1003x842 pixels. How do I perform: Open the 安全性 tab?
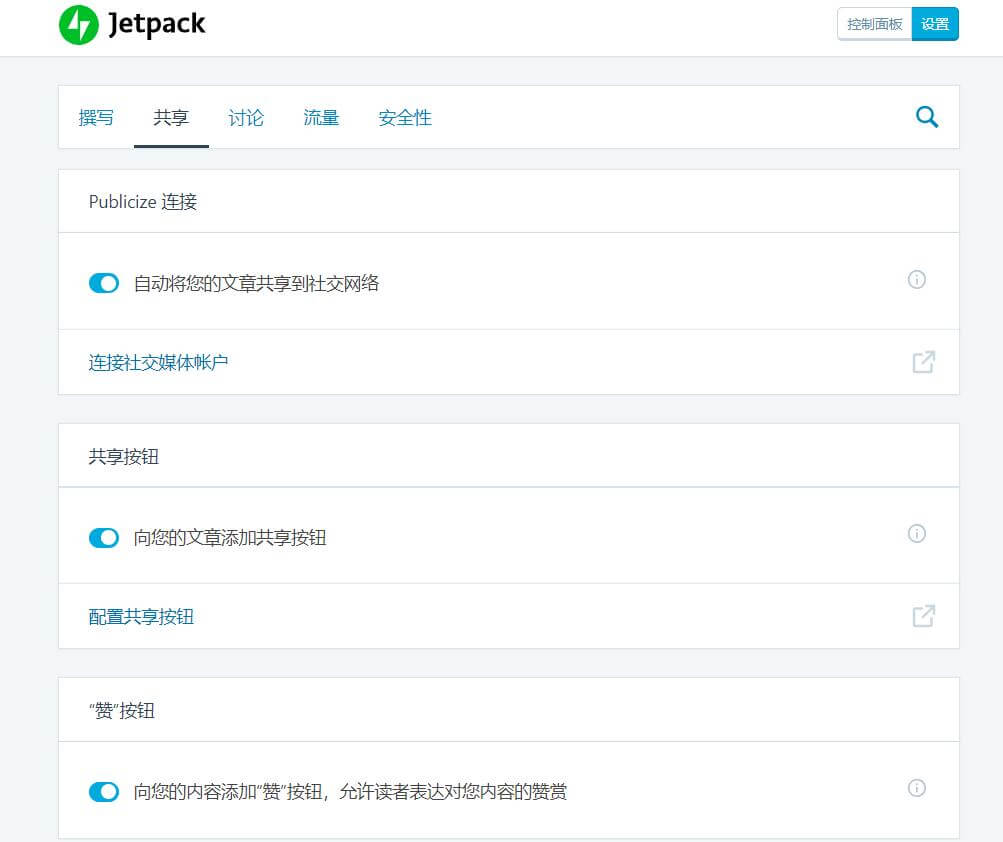click(x=405, y=118)
